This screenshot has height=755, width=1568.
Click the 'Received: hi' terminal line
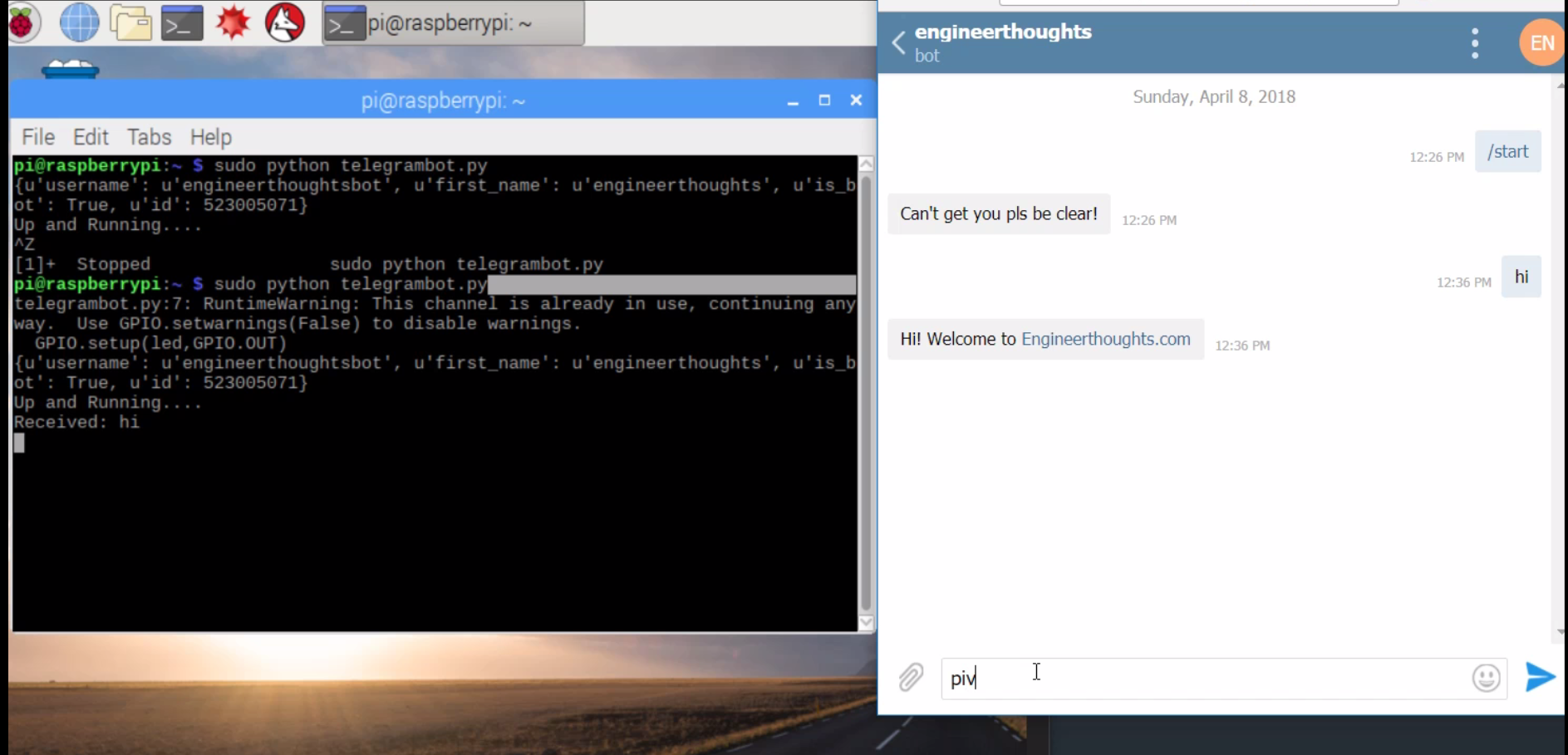click(76, 422)
